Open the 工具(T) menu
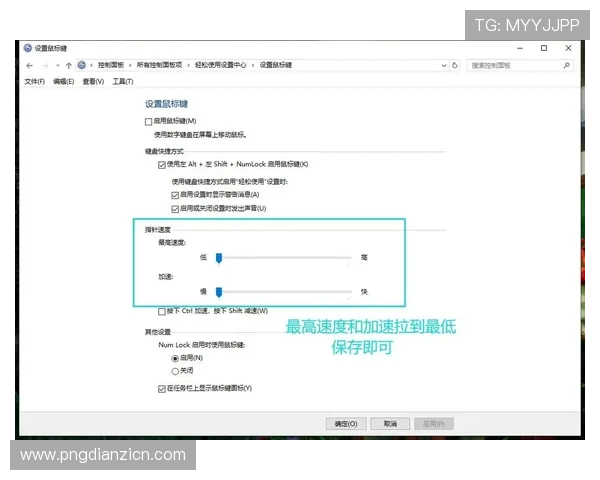Image resolution: width=600 pixels, height=480 pixels. click(123, 82)
